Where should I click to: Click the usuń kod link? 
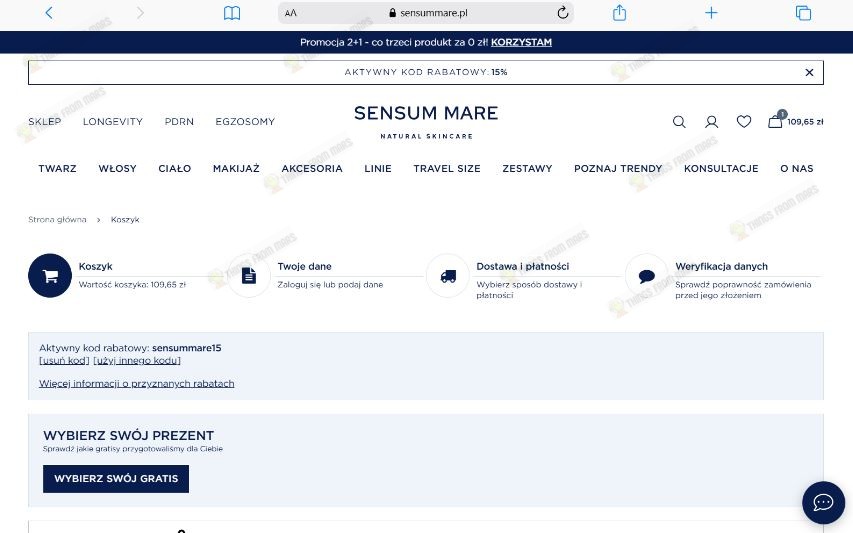point(64,361)
